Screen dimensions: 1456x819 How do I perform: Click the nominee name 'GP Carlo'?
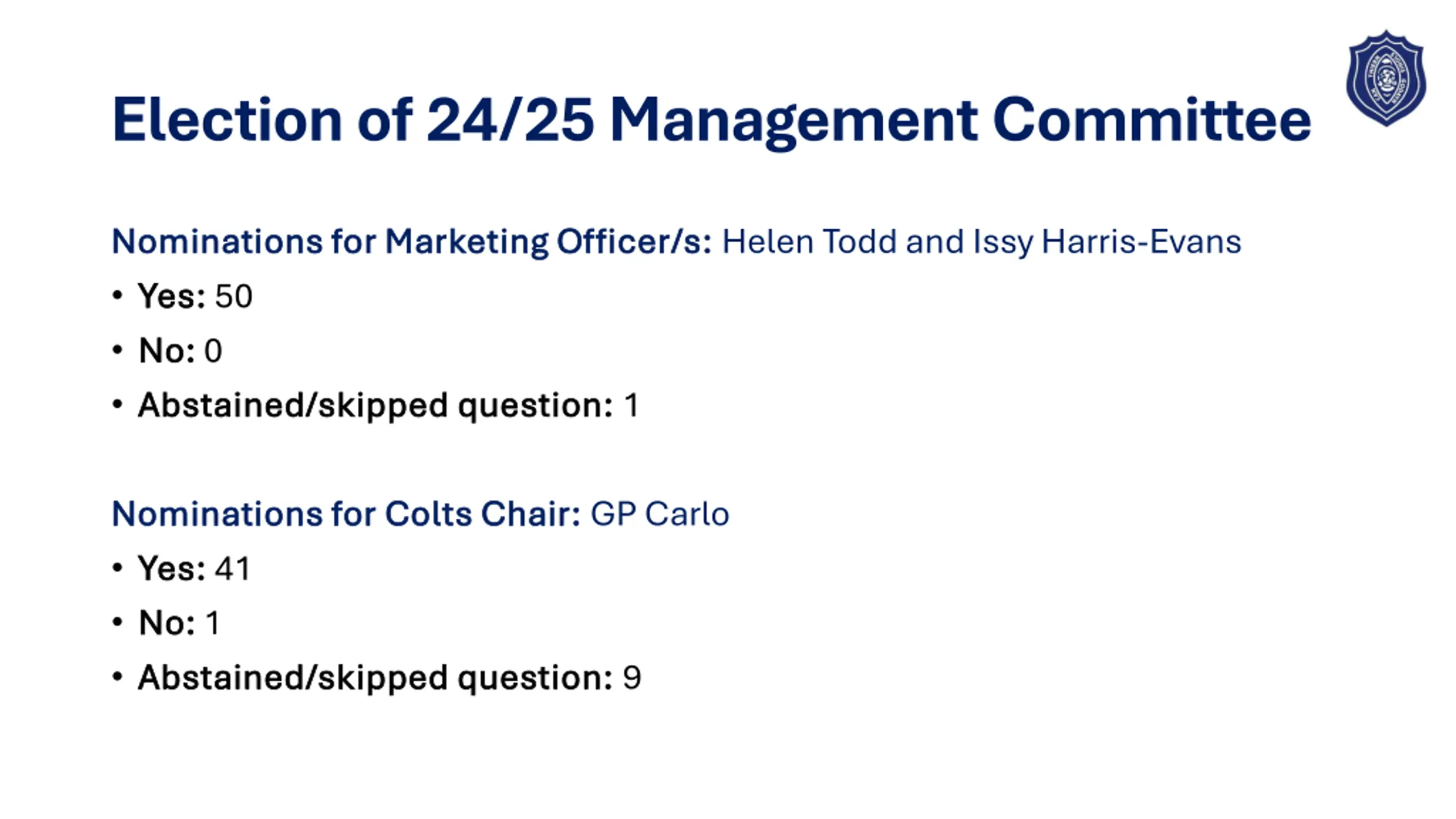[x=660, y=515]
